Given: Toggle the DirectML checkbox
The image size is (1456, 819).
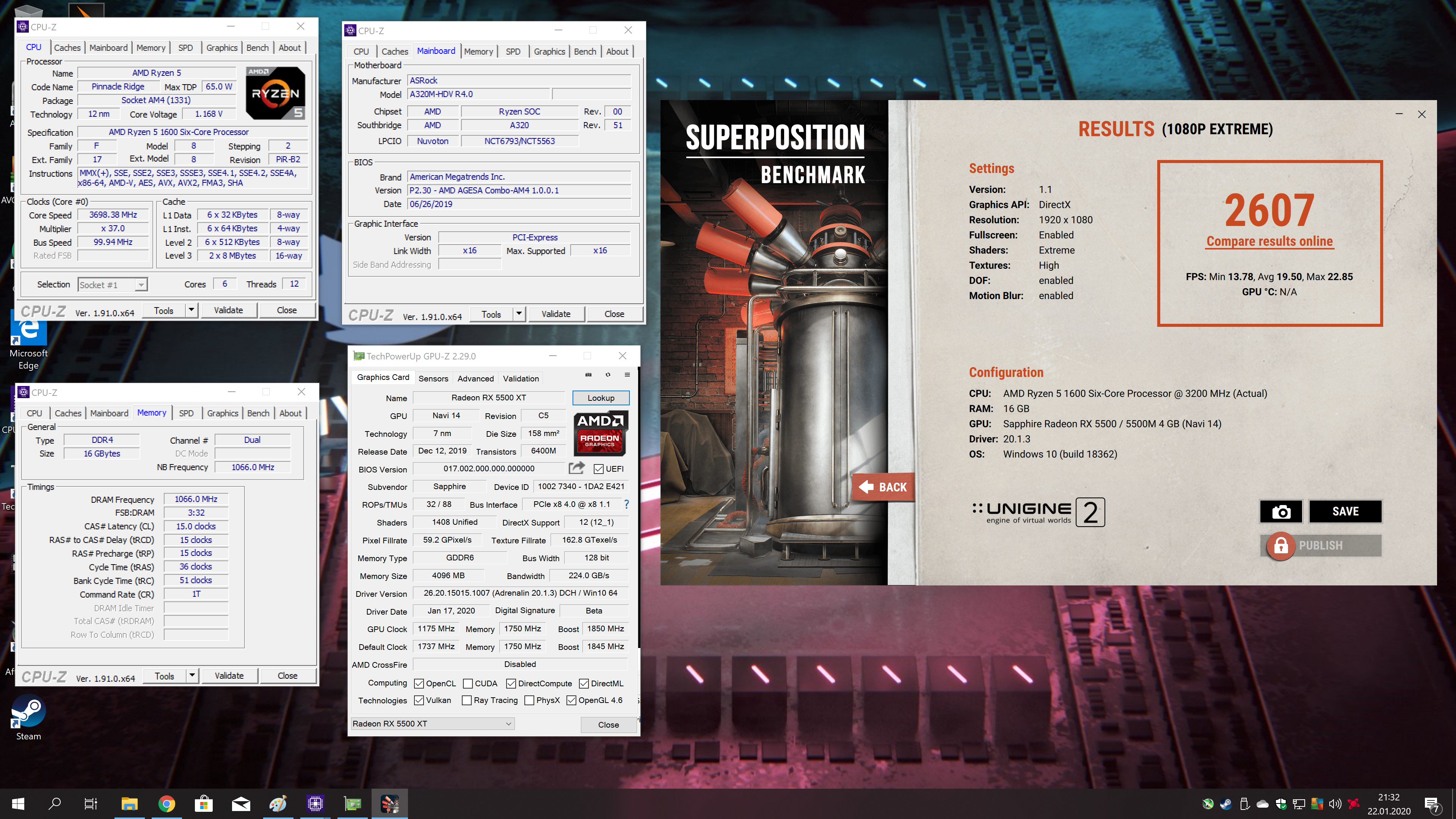Looking at the screenshot, I should click(584, 683).
